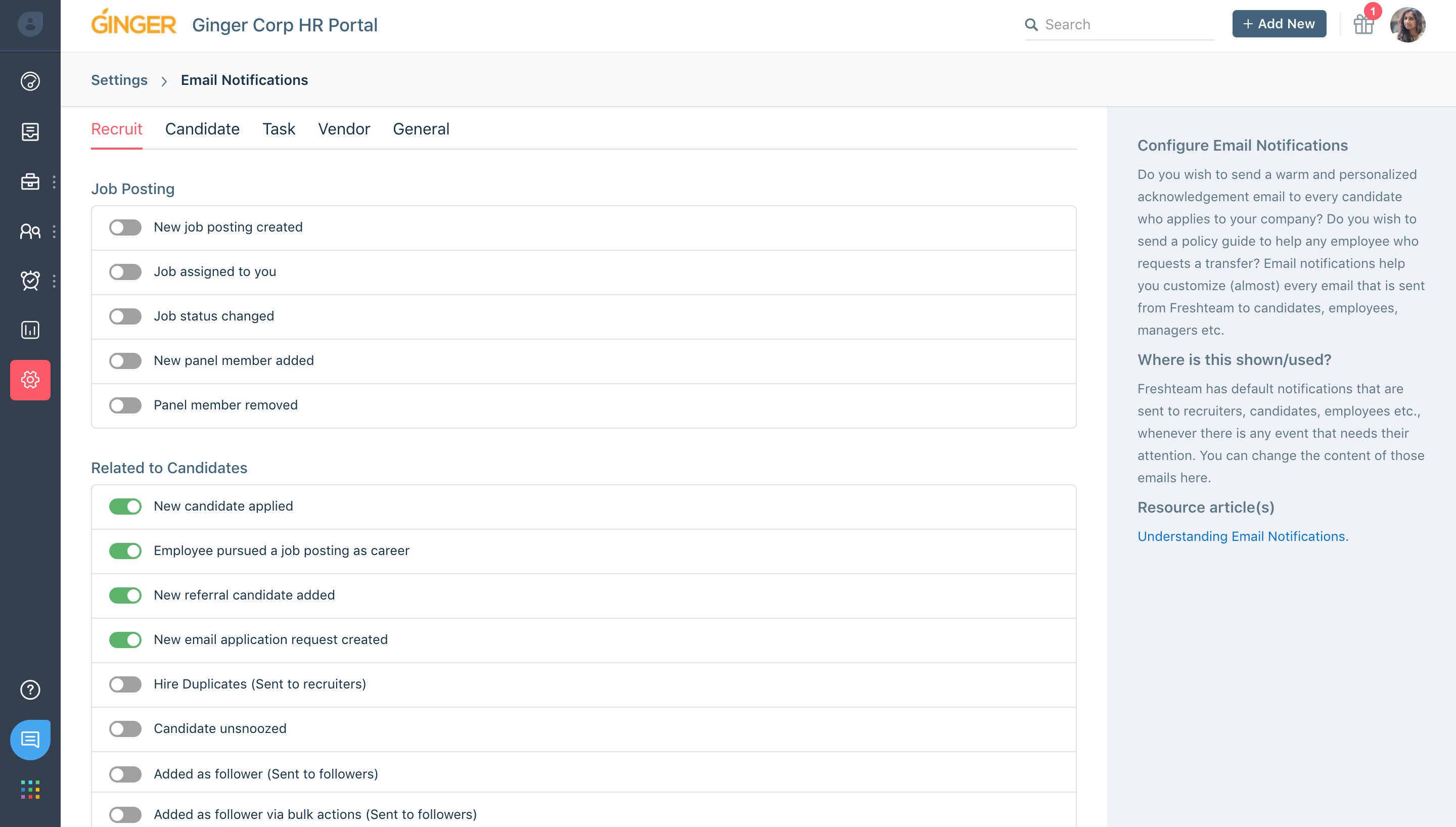The width and height of the screenshot is (1456, 827).
Task: Switch to the Vendor tab
Action: tap(344, 129)
